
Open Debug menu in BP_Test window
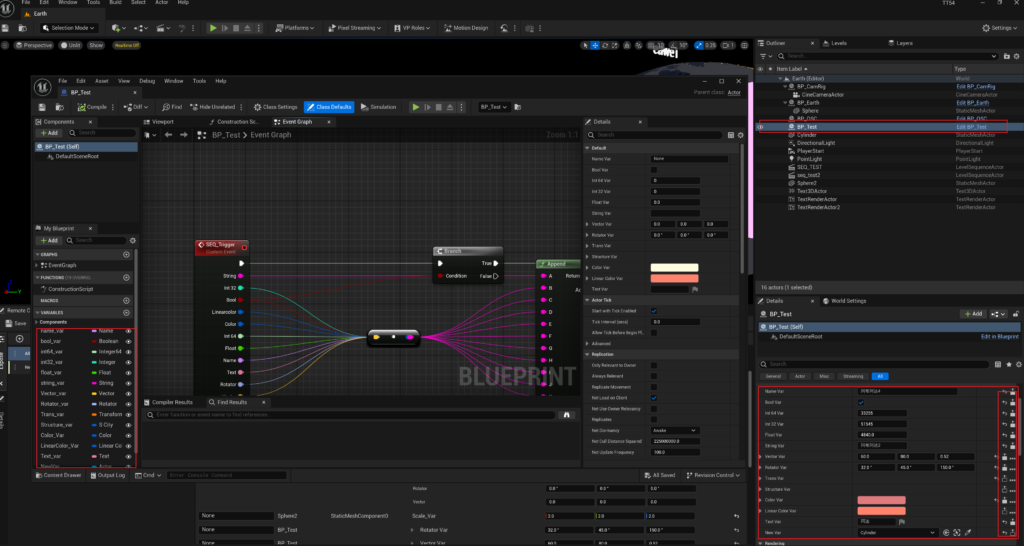click(147, 81)
